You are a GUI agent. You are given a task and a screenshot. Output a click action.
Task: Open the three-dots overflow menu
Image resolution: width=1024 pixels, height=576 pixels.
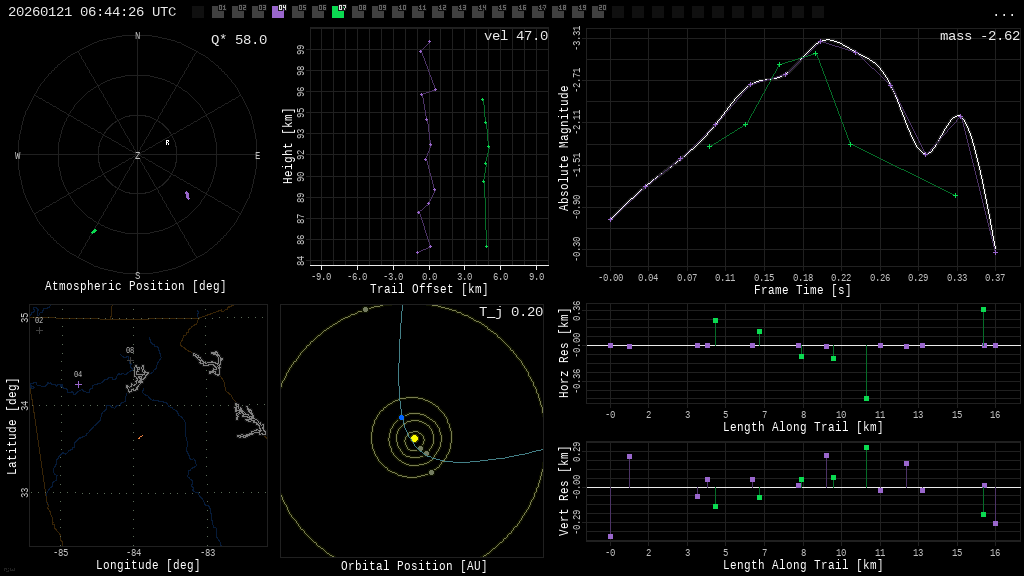(x=1003, y=13)
